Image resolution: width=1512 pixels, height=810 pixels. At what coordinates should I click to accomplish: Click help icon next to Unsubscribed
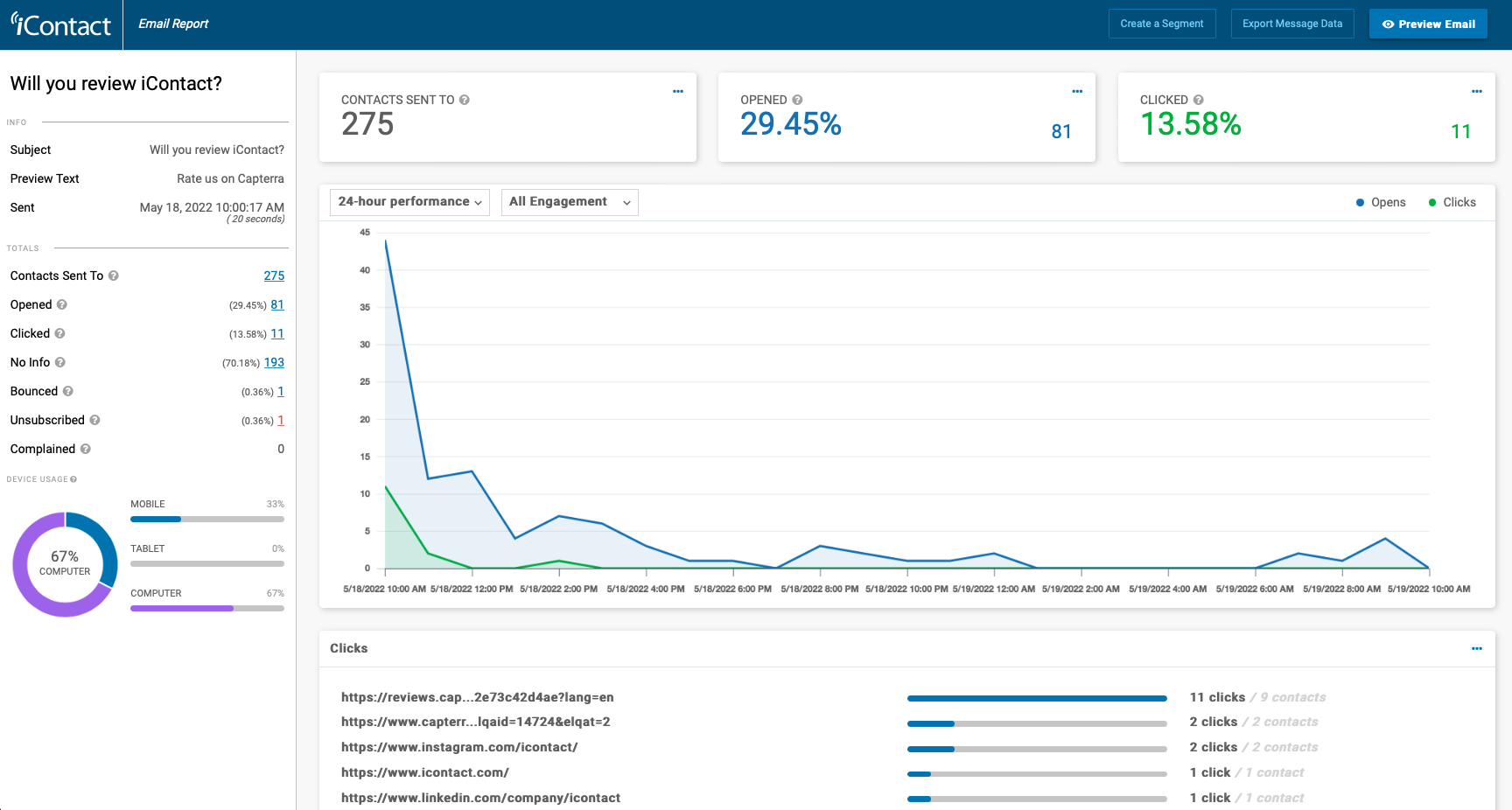click(x=94, y=420)
